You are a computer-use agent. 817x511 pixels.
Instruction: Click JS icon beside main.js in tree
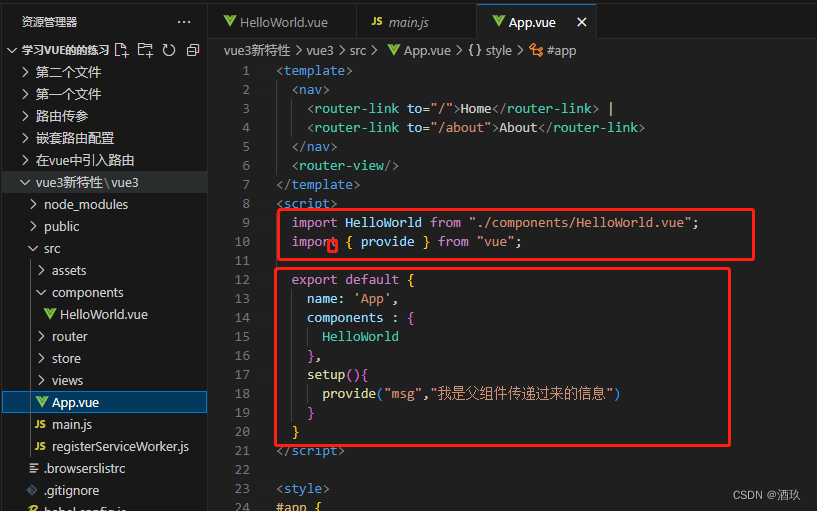(41, 425)
